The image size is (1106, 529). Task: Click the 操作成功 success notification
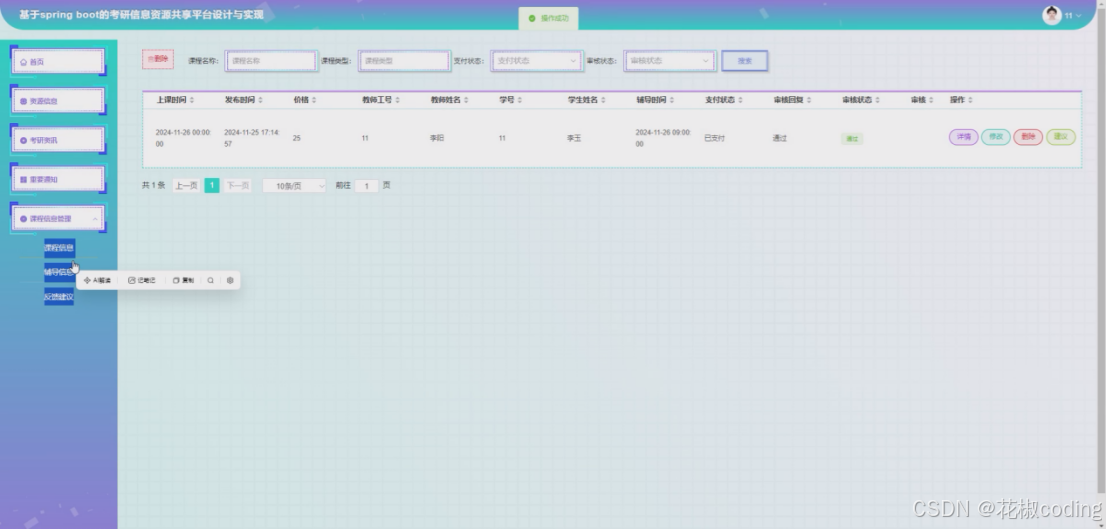549,18
